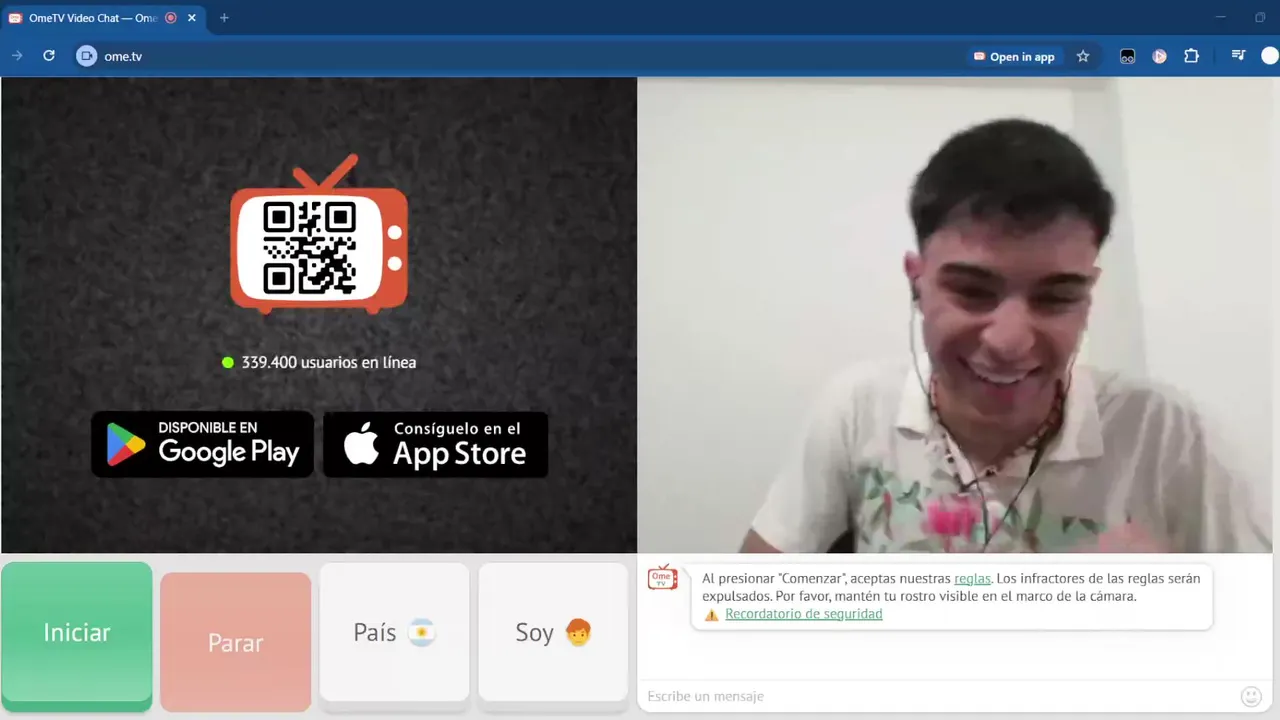Click the ome.tv address bar
This screenshot has width=1280, height=720.
pos(520,56)
